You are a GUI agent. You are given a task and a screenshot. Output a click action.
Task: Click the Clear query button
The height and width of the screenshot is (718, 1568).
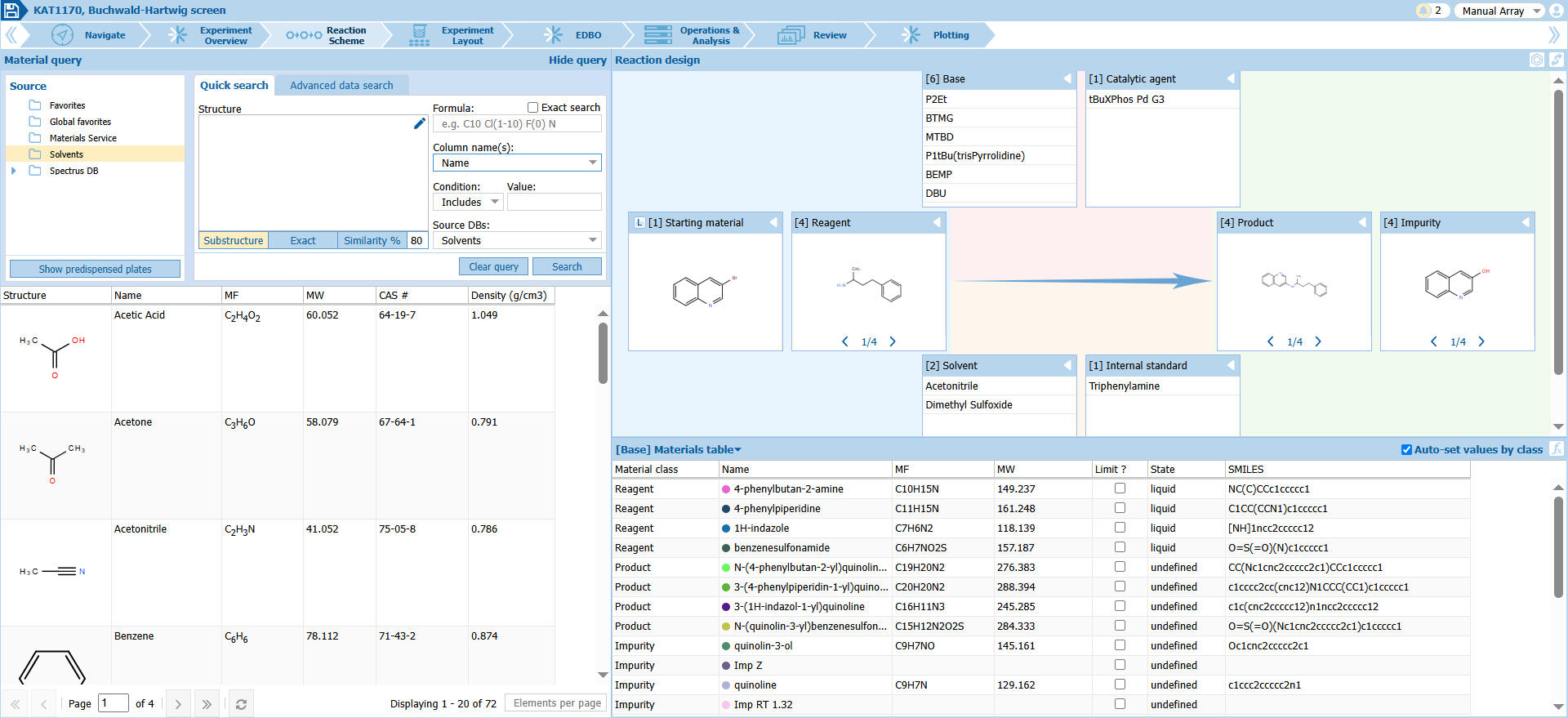pyautogui.click(x=493, y=267)
